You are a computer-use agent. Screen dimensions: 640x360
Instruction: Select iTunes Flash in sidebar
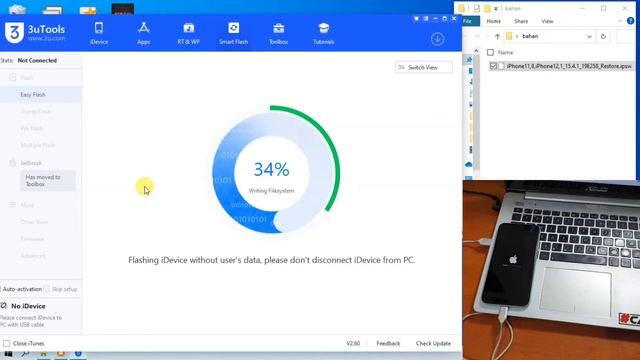(x=36, y=111)
